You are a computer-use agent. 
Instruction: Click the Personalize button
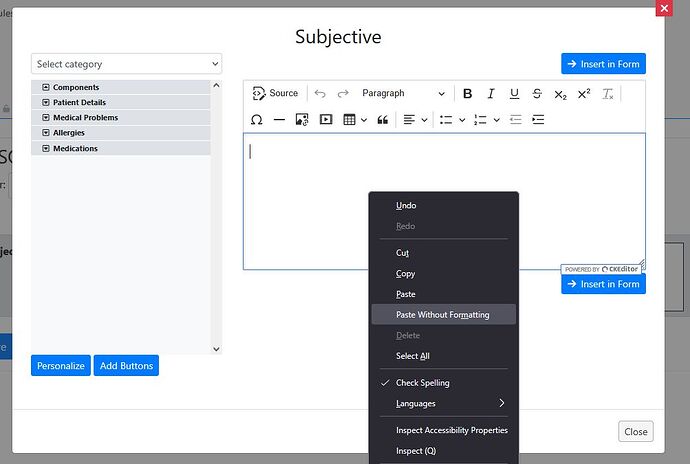click(x=61, y=366)
